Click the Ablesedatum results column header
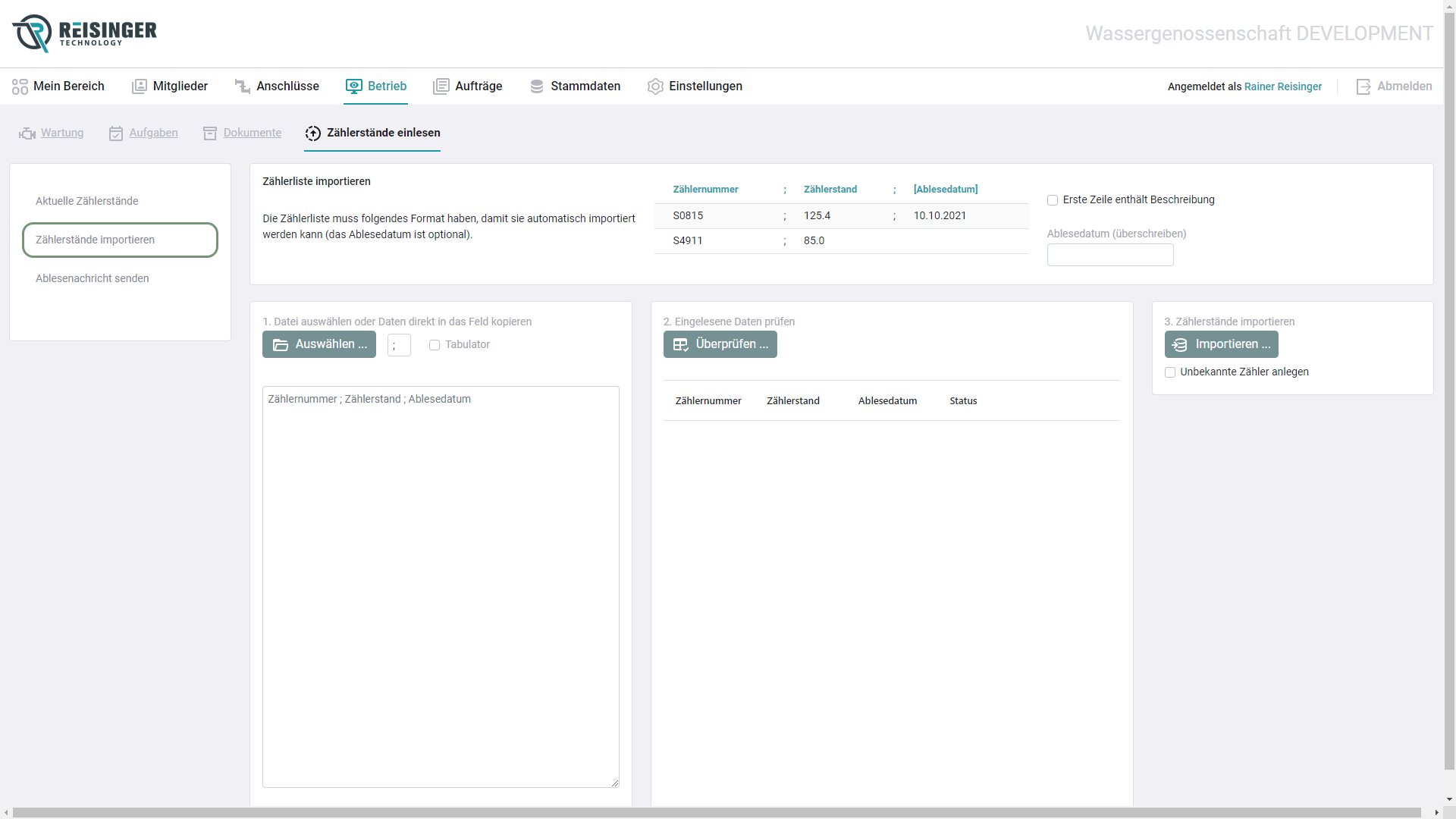 point(887,401)
